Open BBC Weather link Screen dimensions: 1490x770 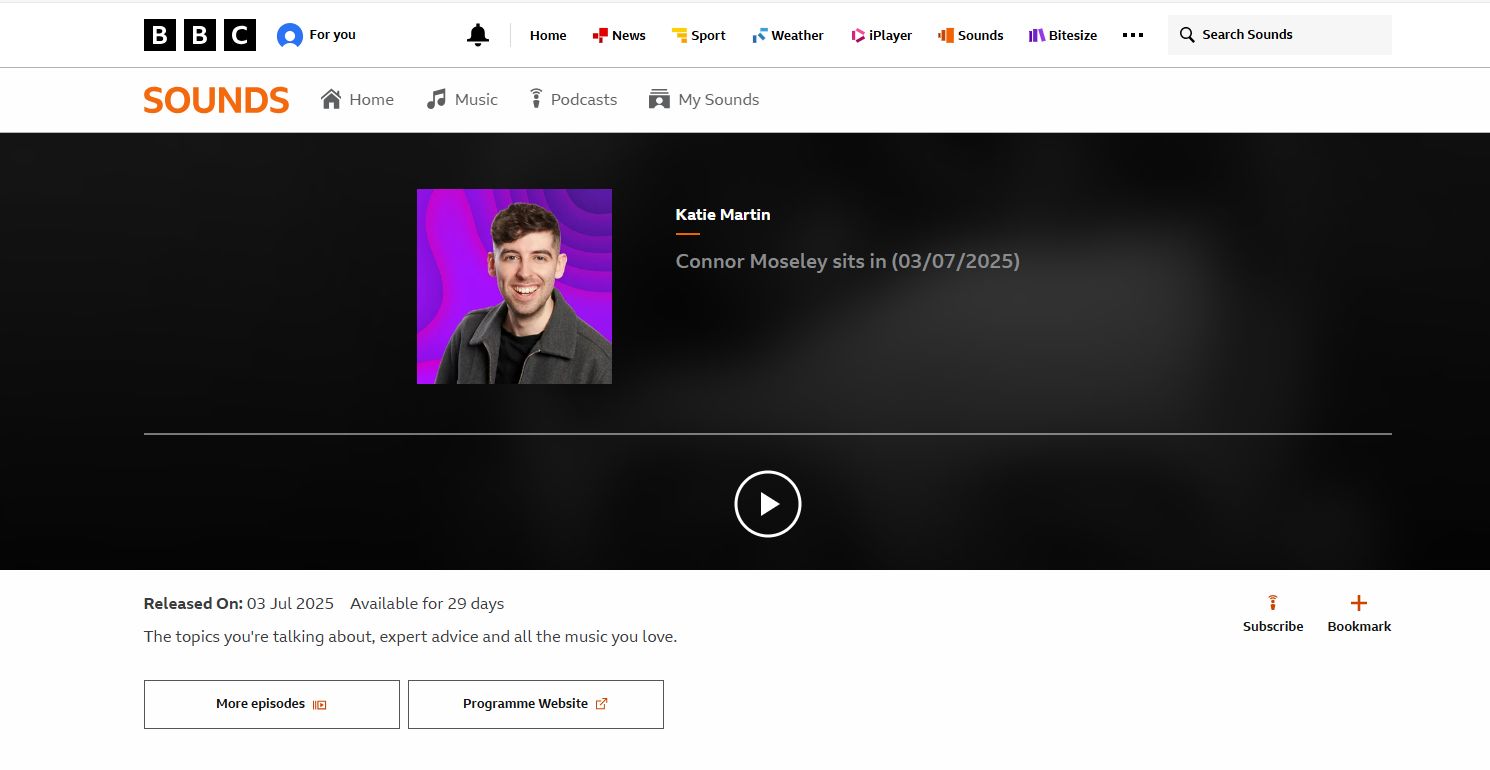(x=788, y=35)
